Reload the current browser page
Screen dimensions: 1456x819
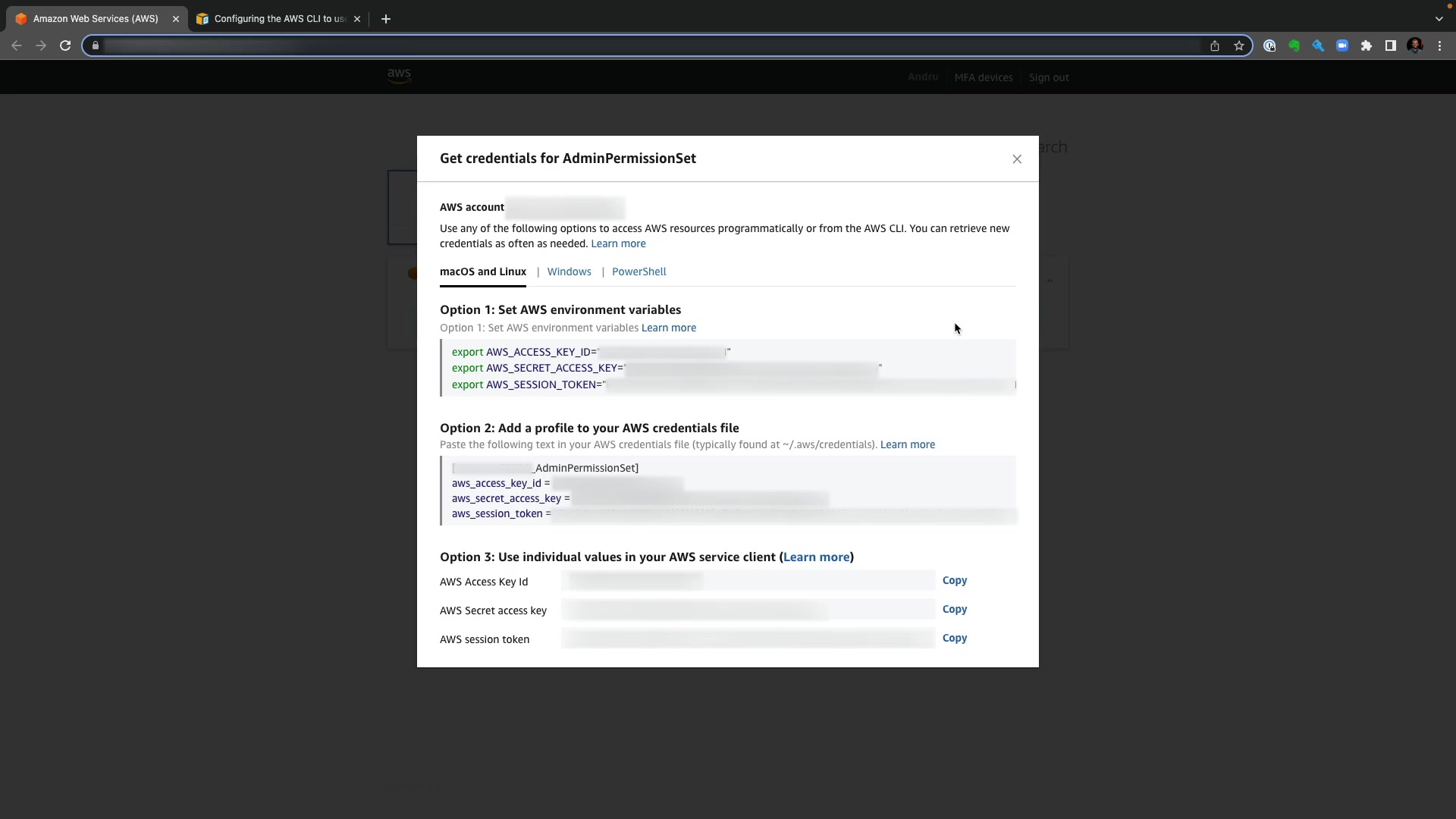65,45
